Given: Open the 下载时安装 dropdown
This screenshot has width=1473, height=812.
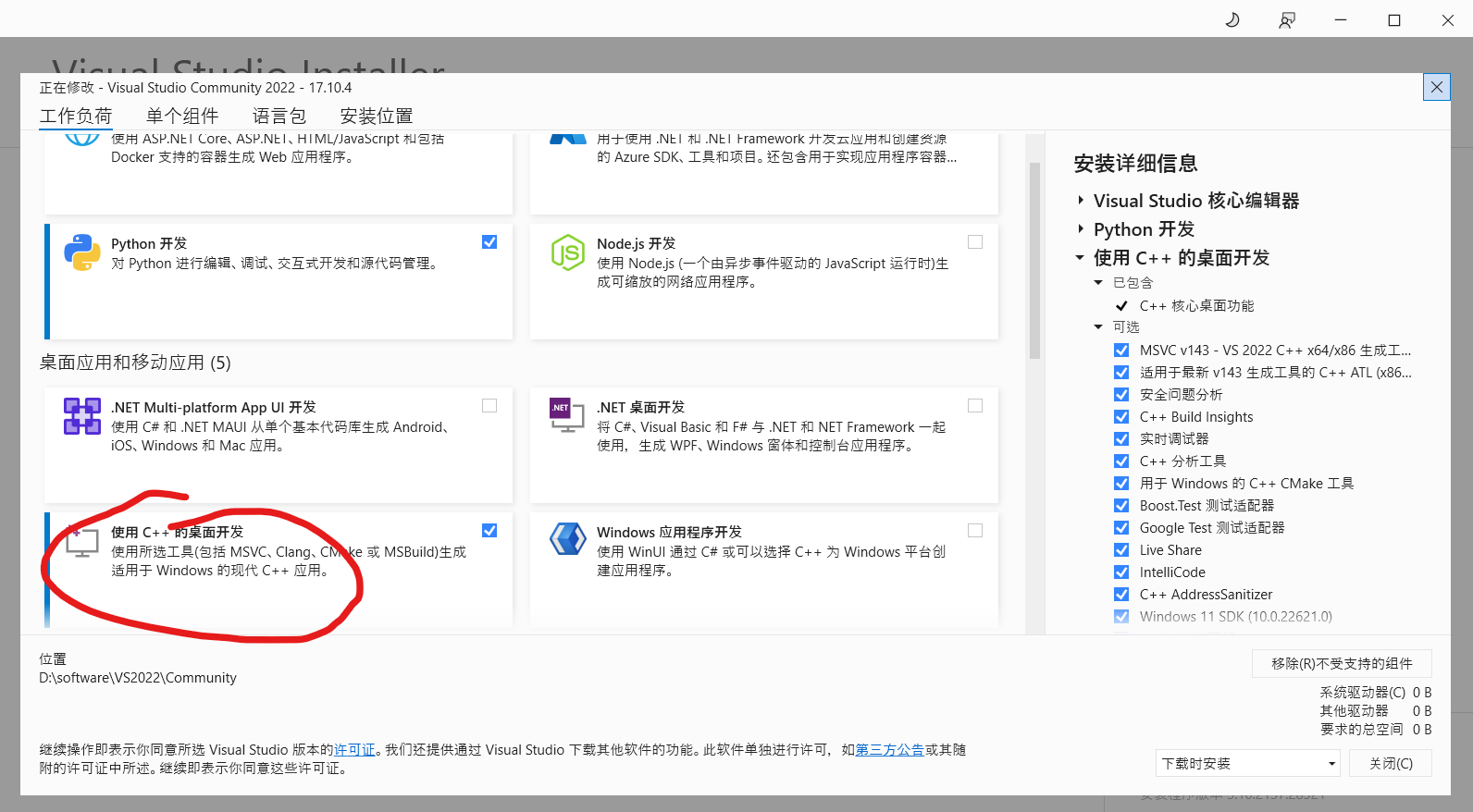Looking at the screenshot, I should pos(1248,764).
